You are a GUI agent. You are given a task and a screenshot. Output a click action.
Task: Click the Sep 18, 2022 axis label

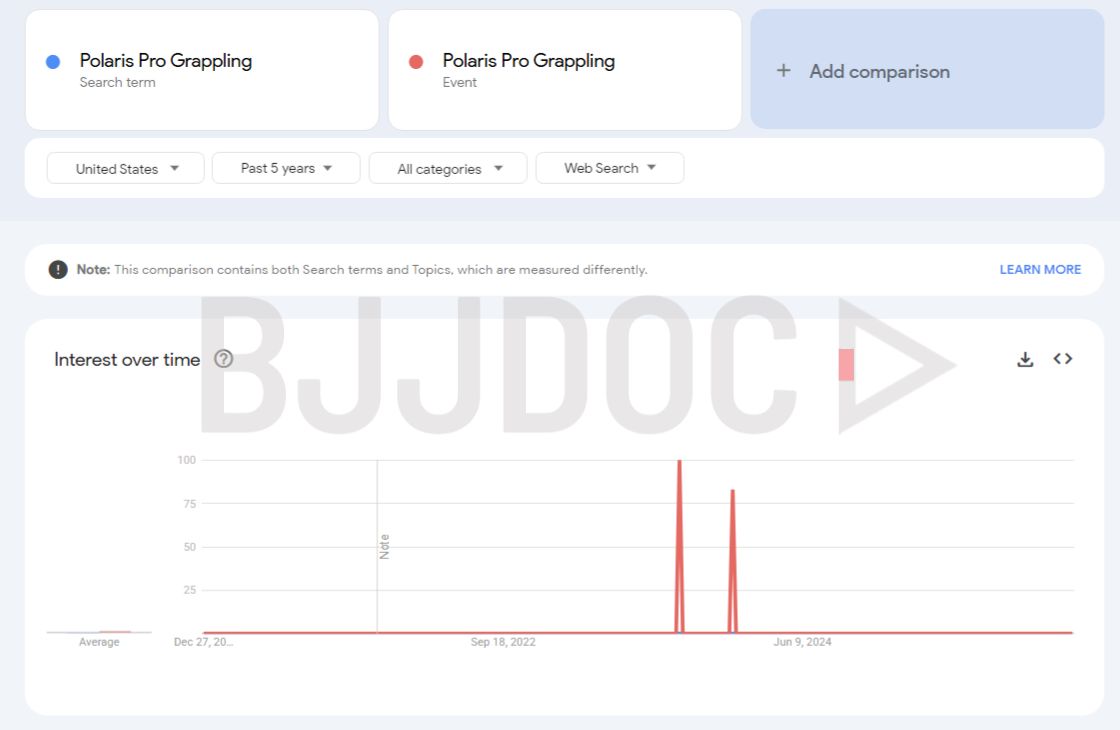pos(503,642)
